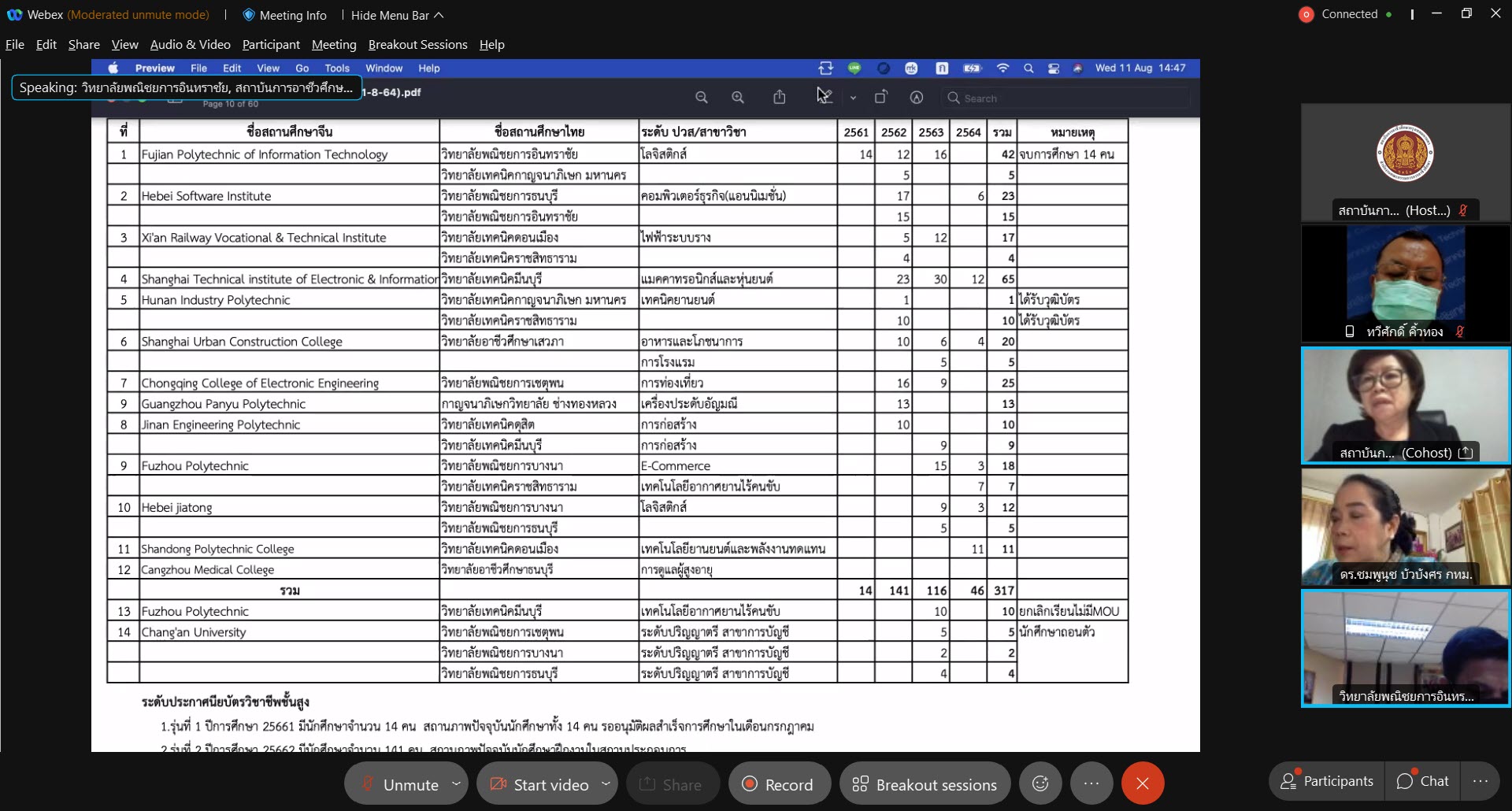Open the panel options ellipsis beside Chat
Image resolution: width=1512 pixels, height=811 pixels.
[x=1480, y=781]
